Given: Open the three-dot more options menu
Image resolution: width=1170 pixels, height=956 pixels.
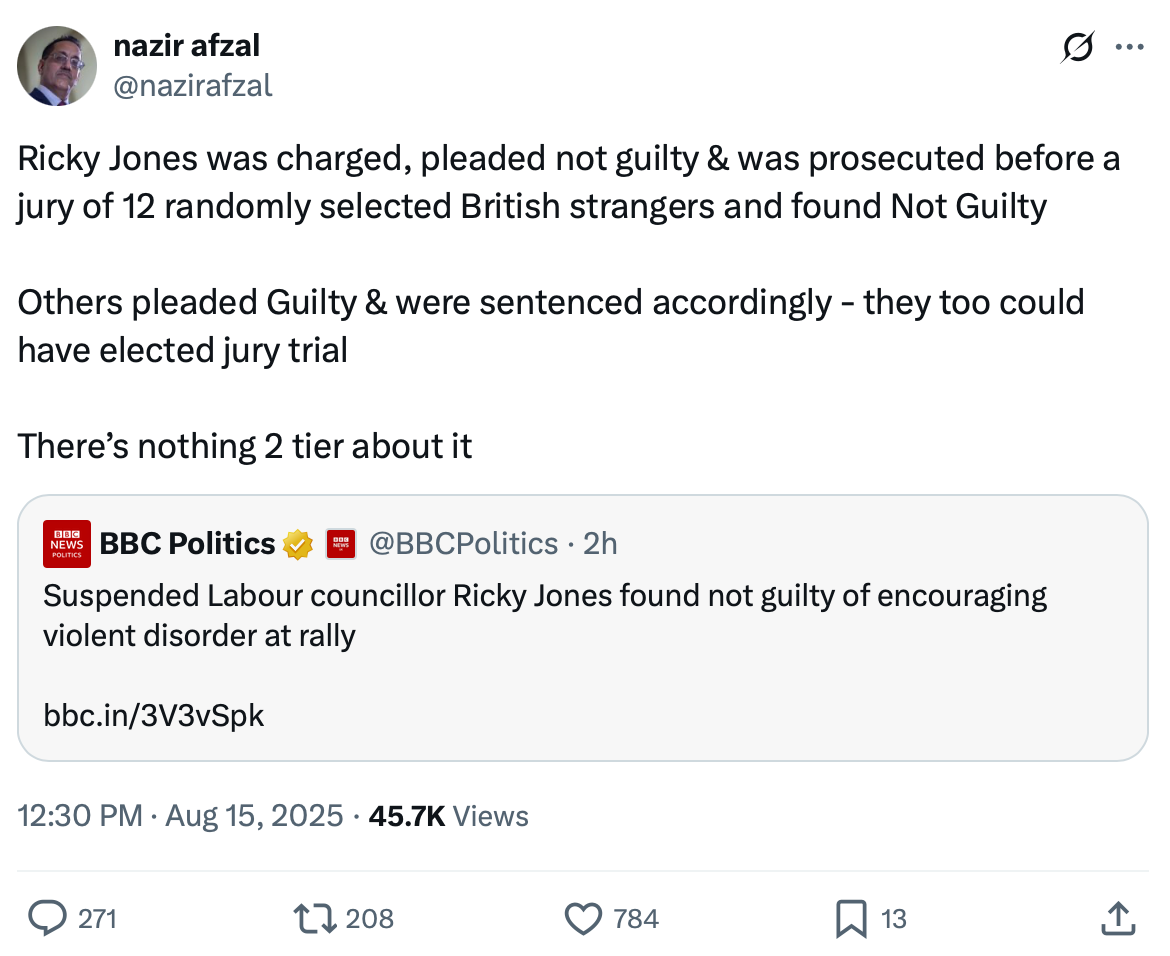Looking at the screenshot, I should tap(1130, 47).
